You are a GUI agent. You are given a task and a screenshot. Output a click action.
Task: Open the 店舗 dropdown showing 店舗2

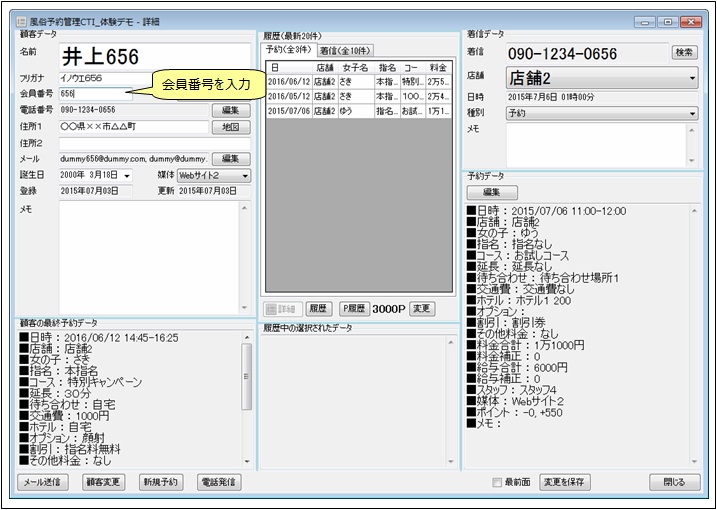click(x=581, y=77)
